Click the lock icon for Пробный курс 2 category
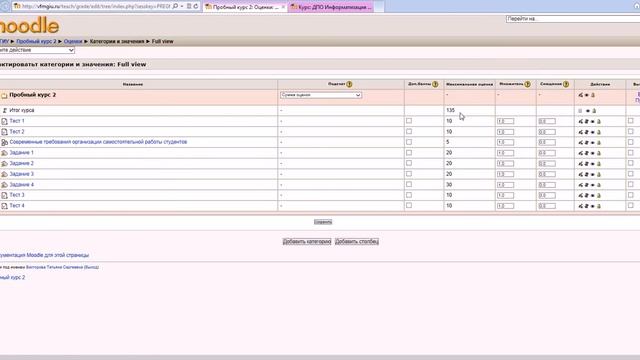Viewport: 640px width, 360px height. pyautogui.click(x=593, y=95)
